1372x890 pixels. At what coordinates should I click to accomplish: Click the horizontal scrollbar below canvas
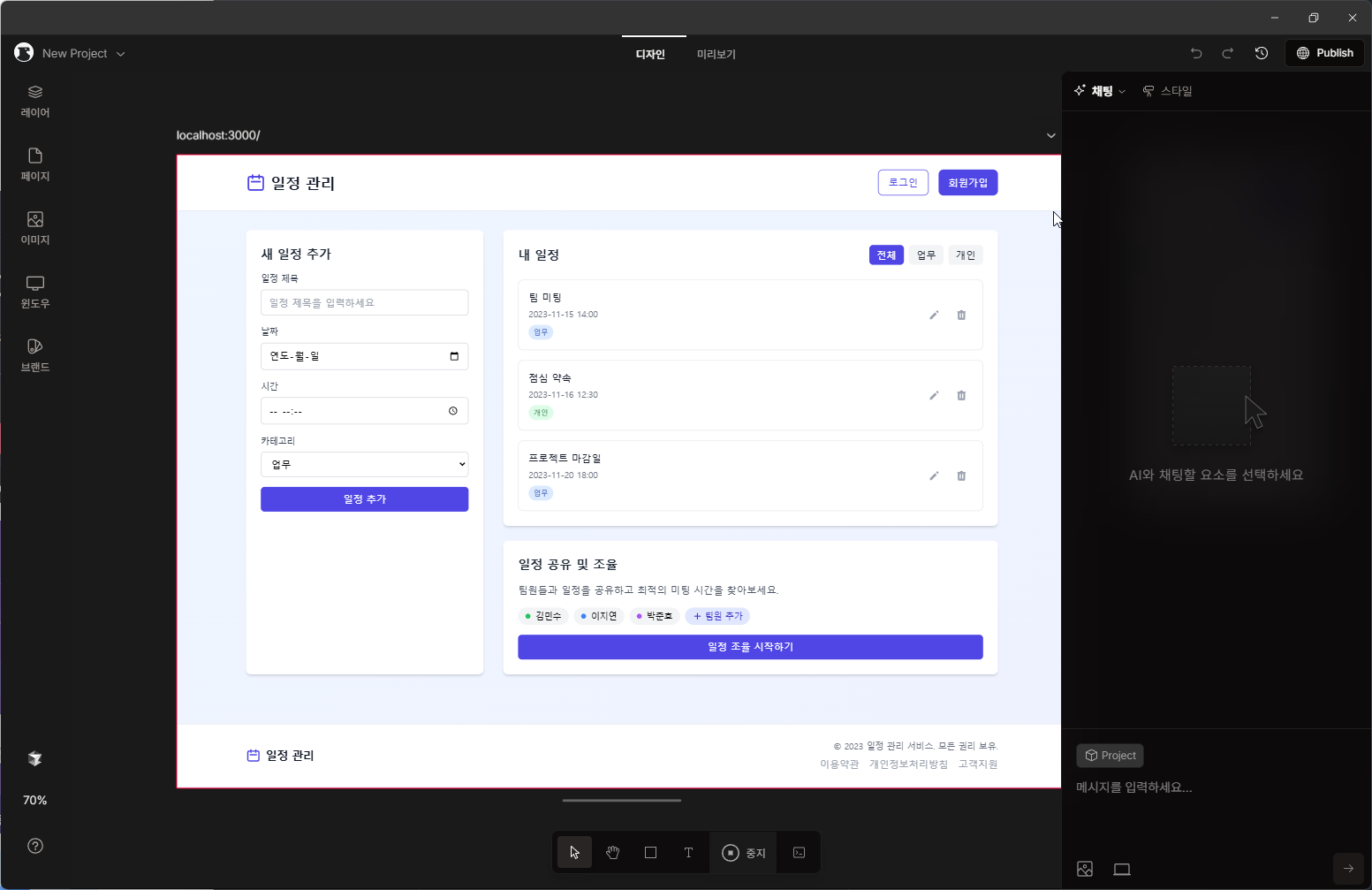pos(622,801)
